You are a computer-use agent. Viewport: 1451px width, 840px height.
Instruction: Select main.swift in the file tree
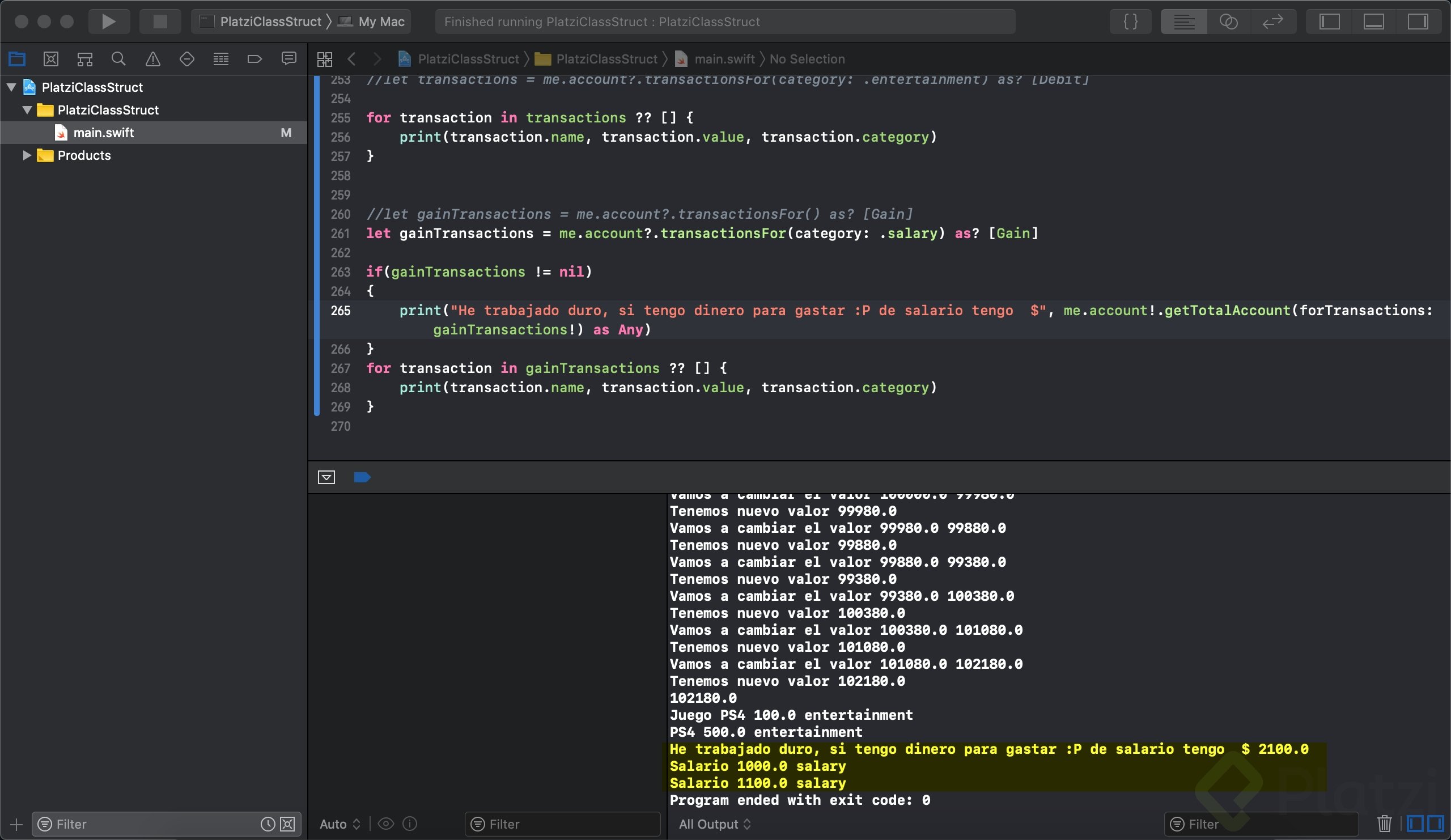104,133
